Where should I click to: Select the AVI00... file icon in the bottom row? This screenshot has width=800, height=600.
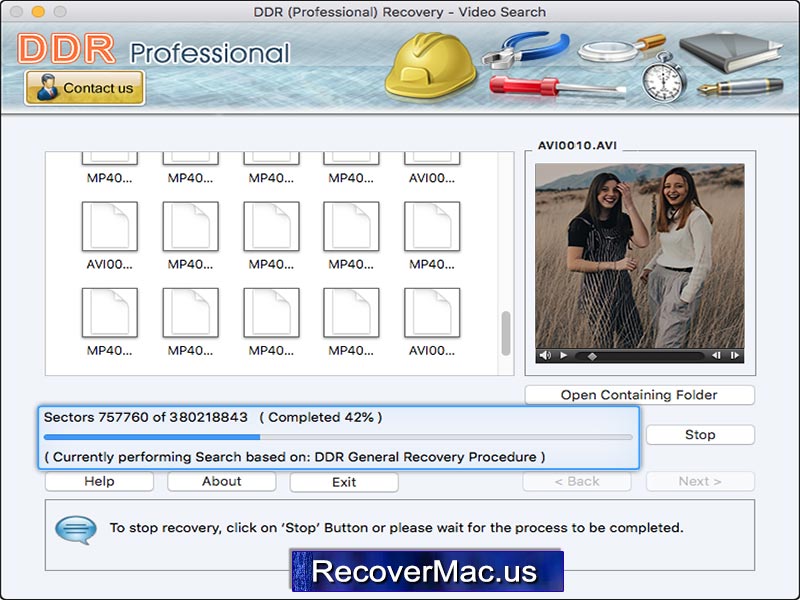click(432, 312)
